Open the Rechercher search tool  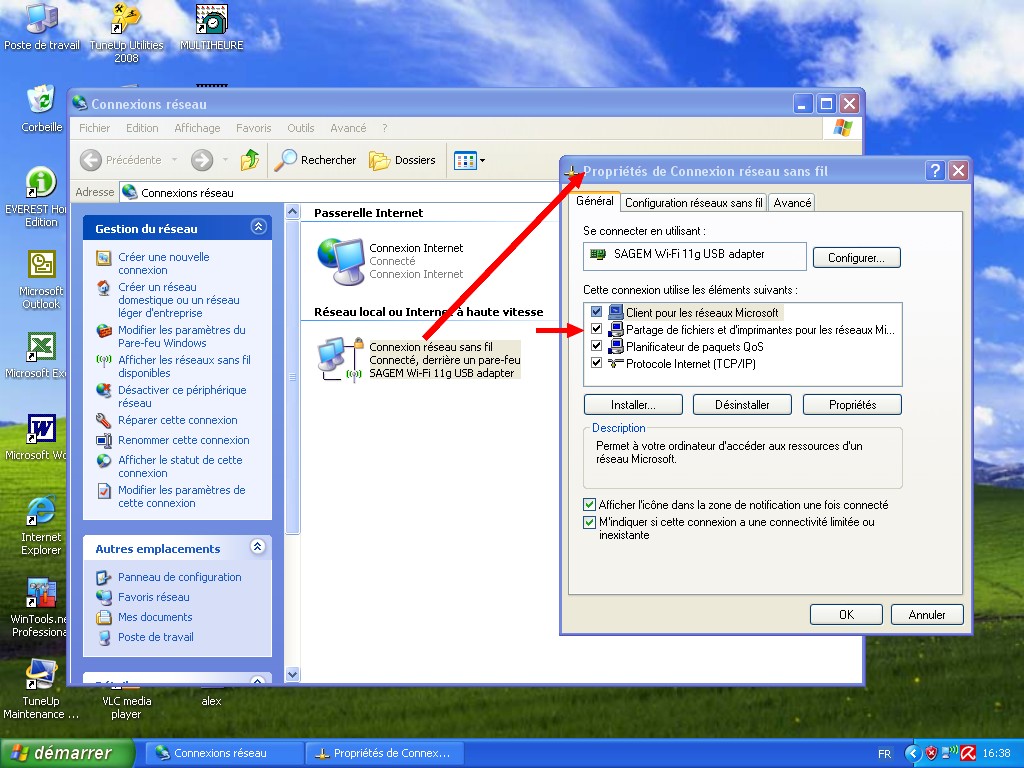(x=316, y=160)
